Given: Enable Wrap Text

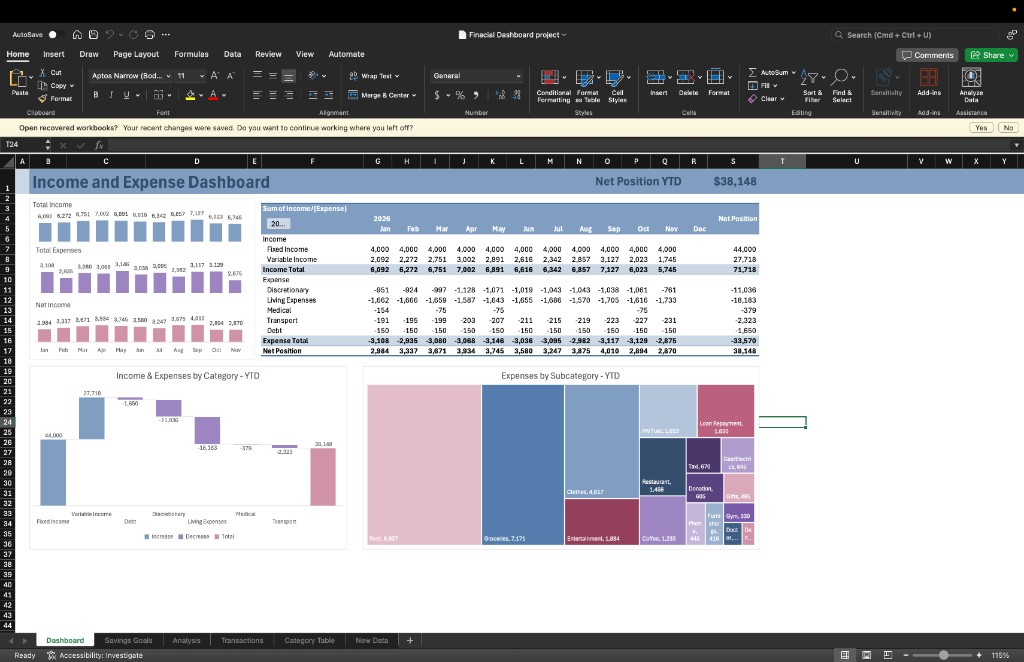Looking at the screenshot, I should tap(376, 76).
